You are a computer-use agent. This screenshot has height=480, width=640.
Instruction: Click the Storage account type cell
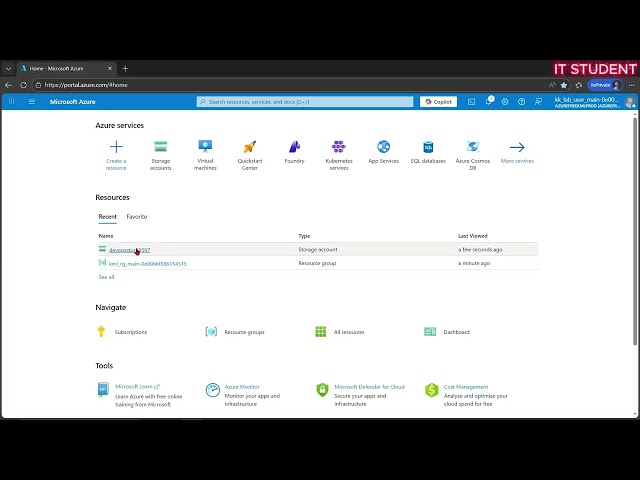tap(318, 249)
